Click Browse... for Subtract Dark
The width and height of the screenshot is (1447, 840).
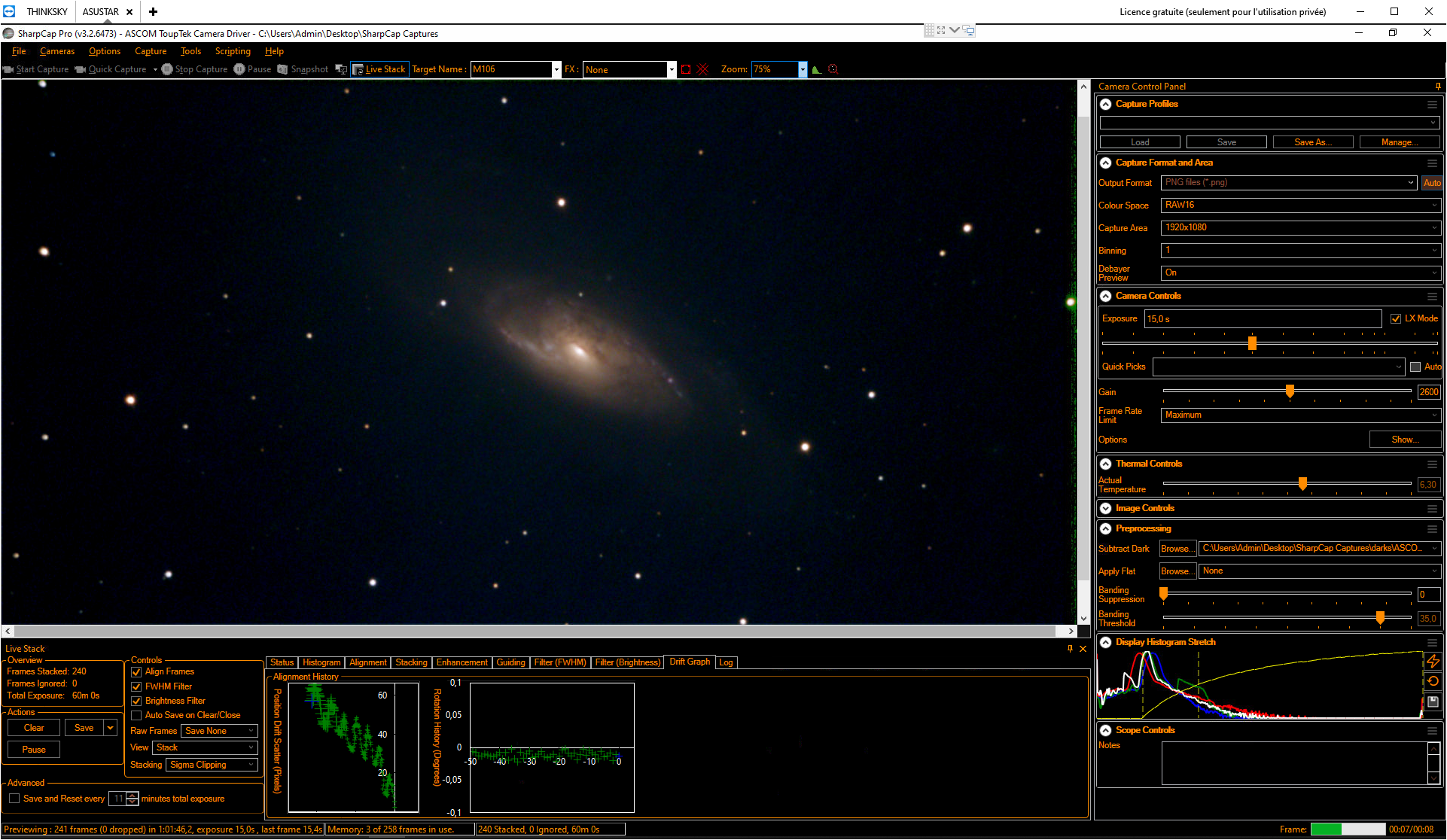point(1177,549)
